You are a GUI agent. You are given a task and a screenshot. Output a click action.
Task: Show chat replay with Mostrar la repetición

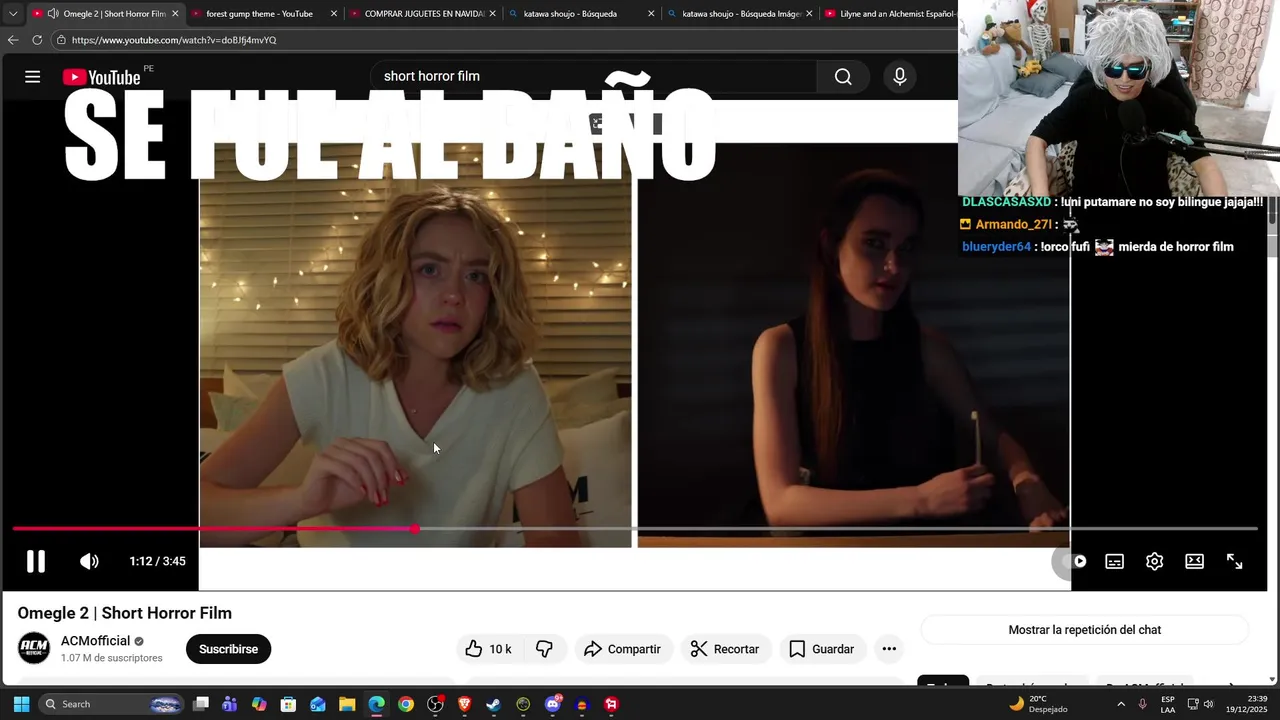1084,630
